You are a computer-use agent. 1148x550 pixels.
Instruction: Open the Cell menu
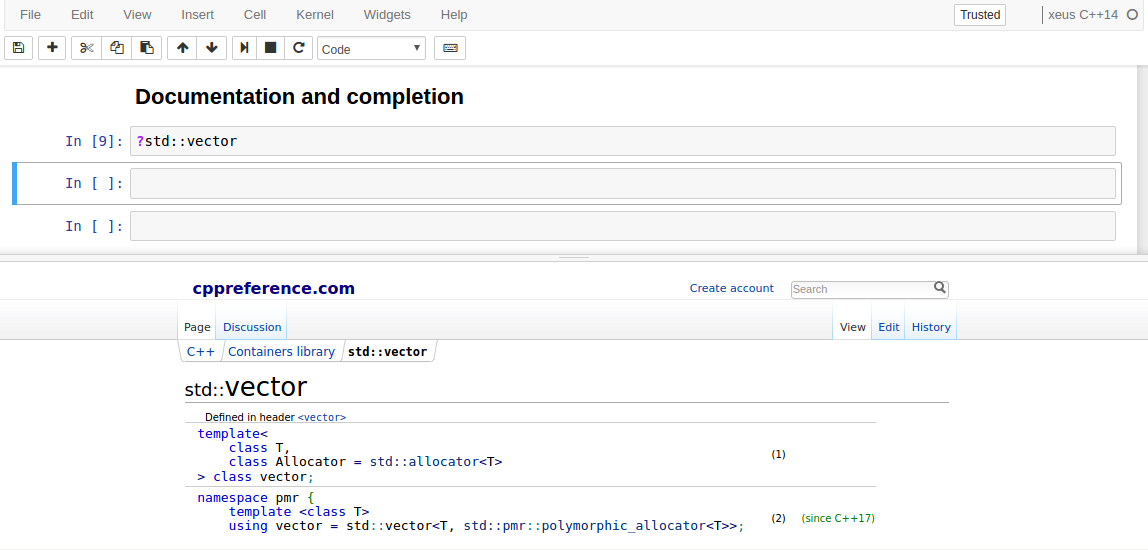pos(255,15)
